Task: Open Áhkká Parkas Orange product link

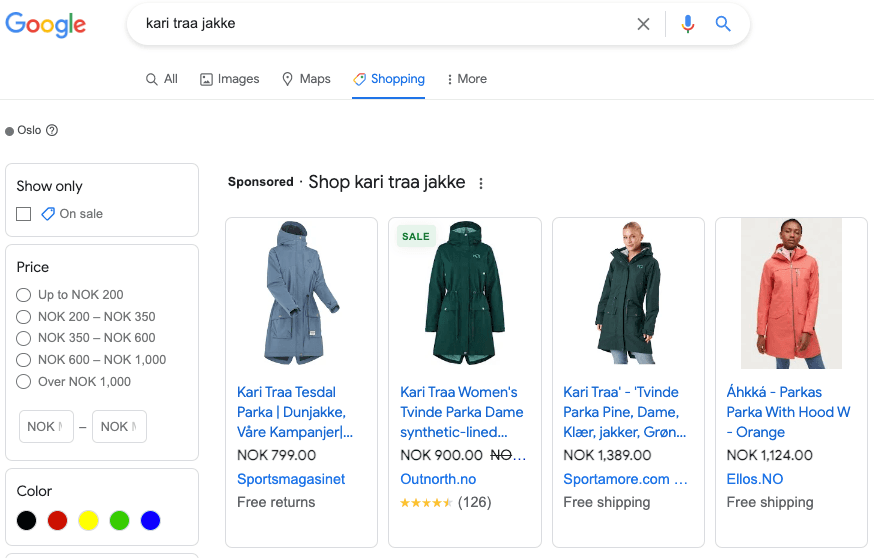Action: pyautogui.click(x=788, y=413)
